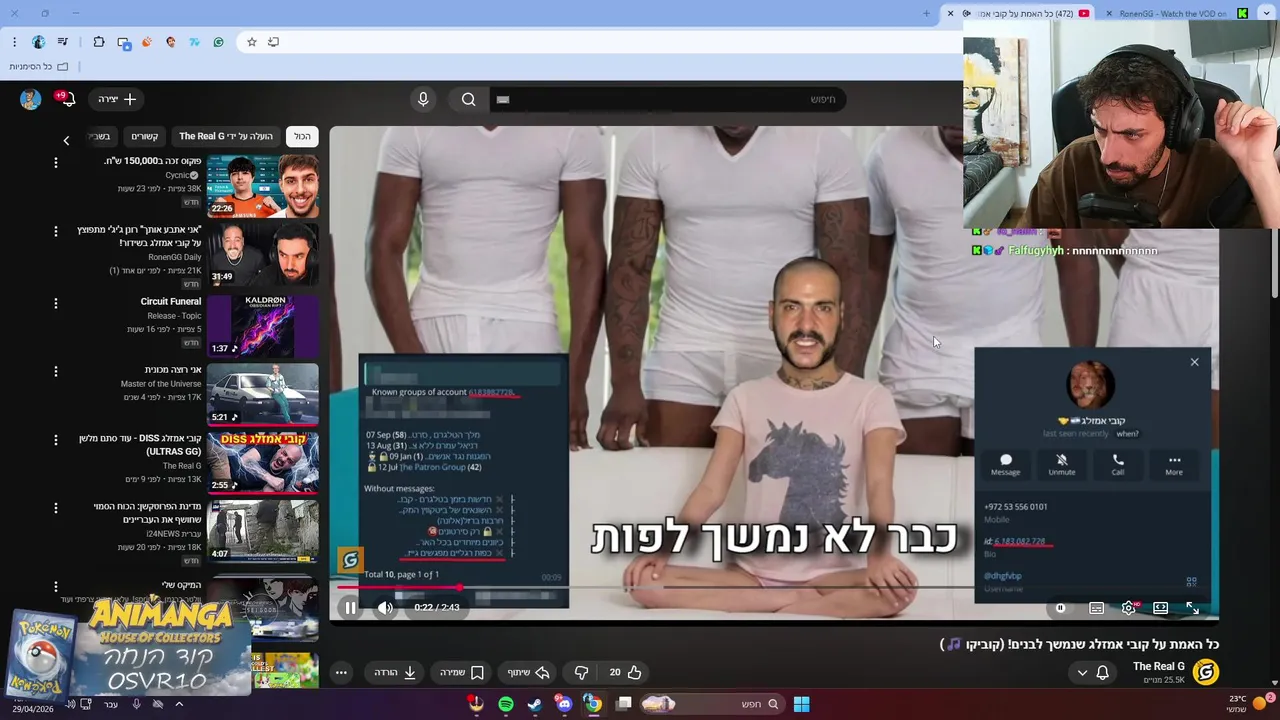Open Discord from the taskbar

[x=564, y=704]
